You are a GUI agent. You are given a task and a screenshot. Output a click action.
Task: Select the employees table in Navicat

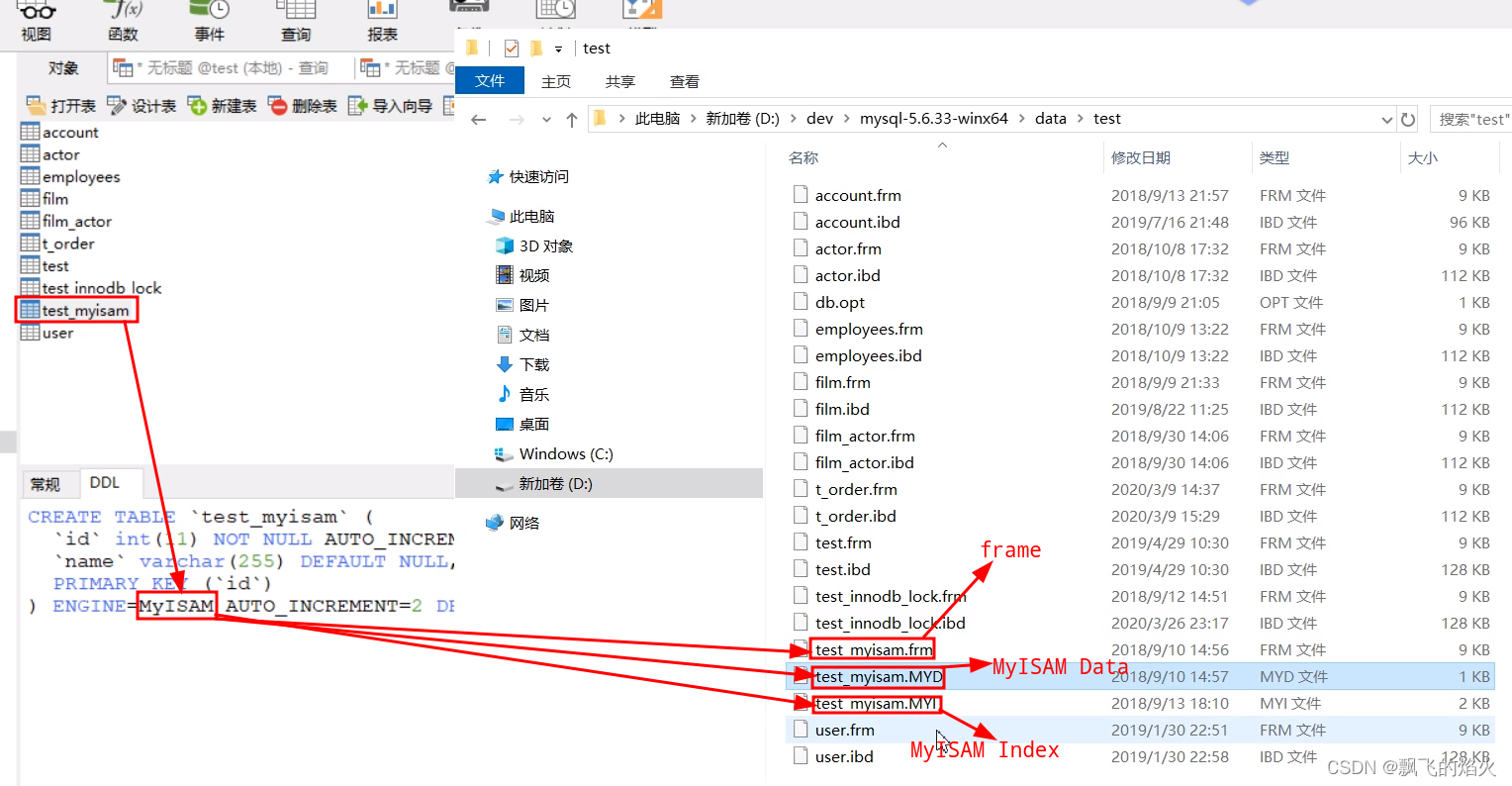71,176
